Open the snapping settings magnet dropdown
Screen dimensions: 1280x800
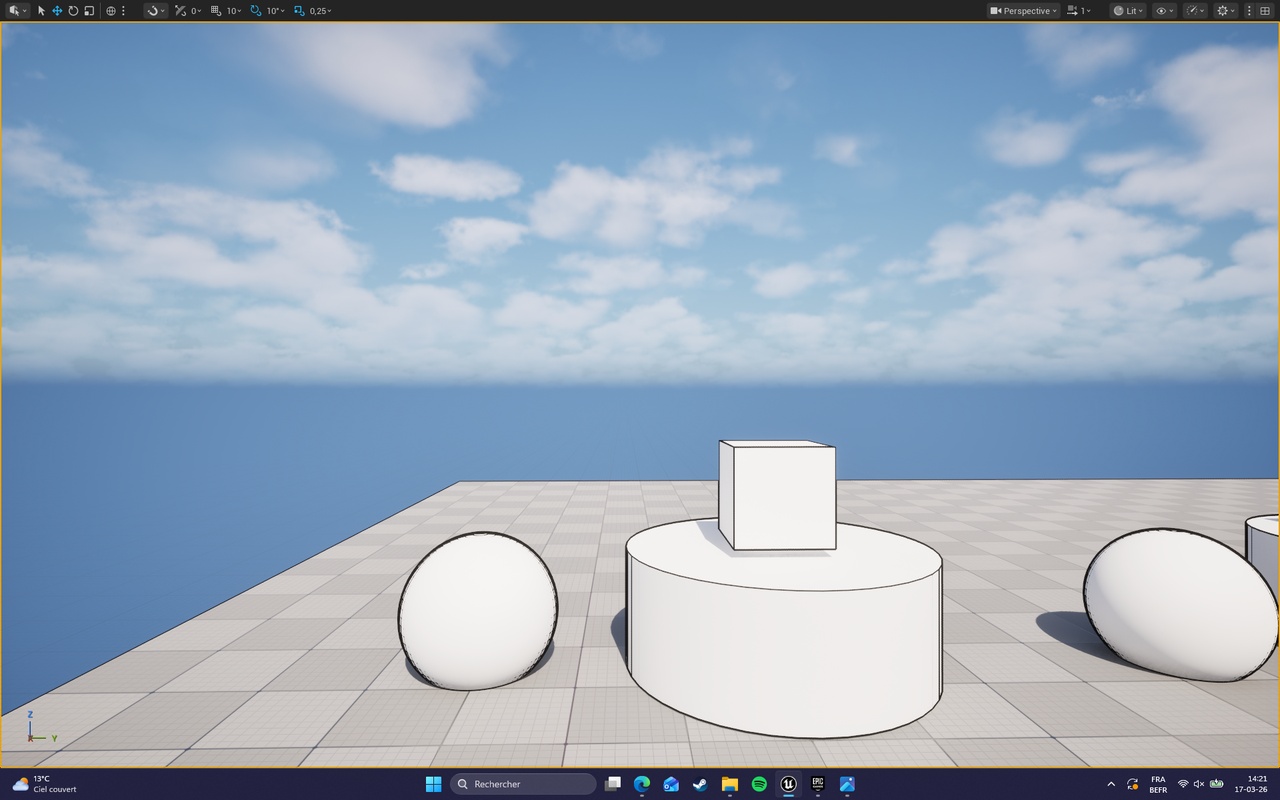[155, 10]
